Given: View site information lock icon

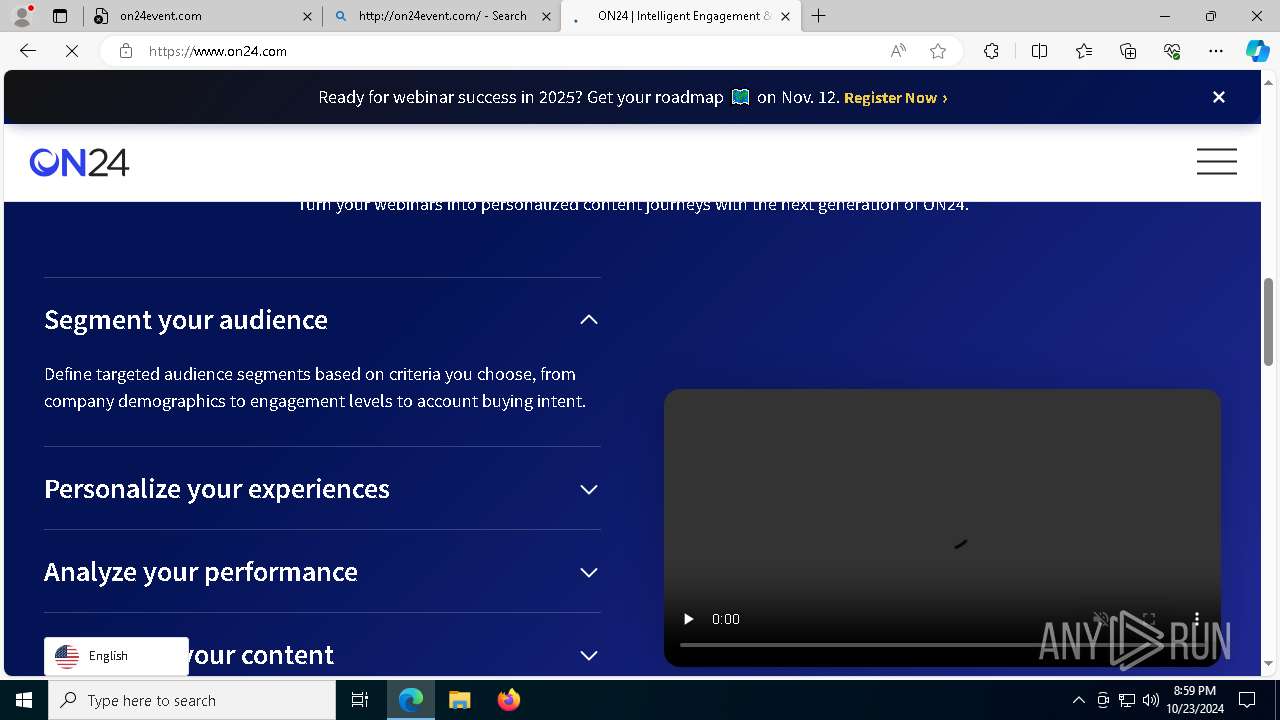Looking at the screenshot, I should coord(126,51).
